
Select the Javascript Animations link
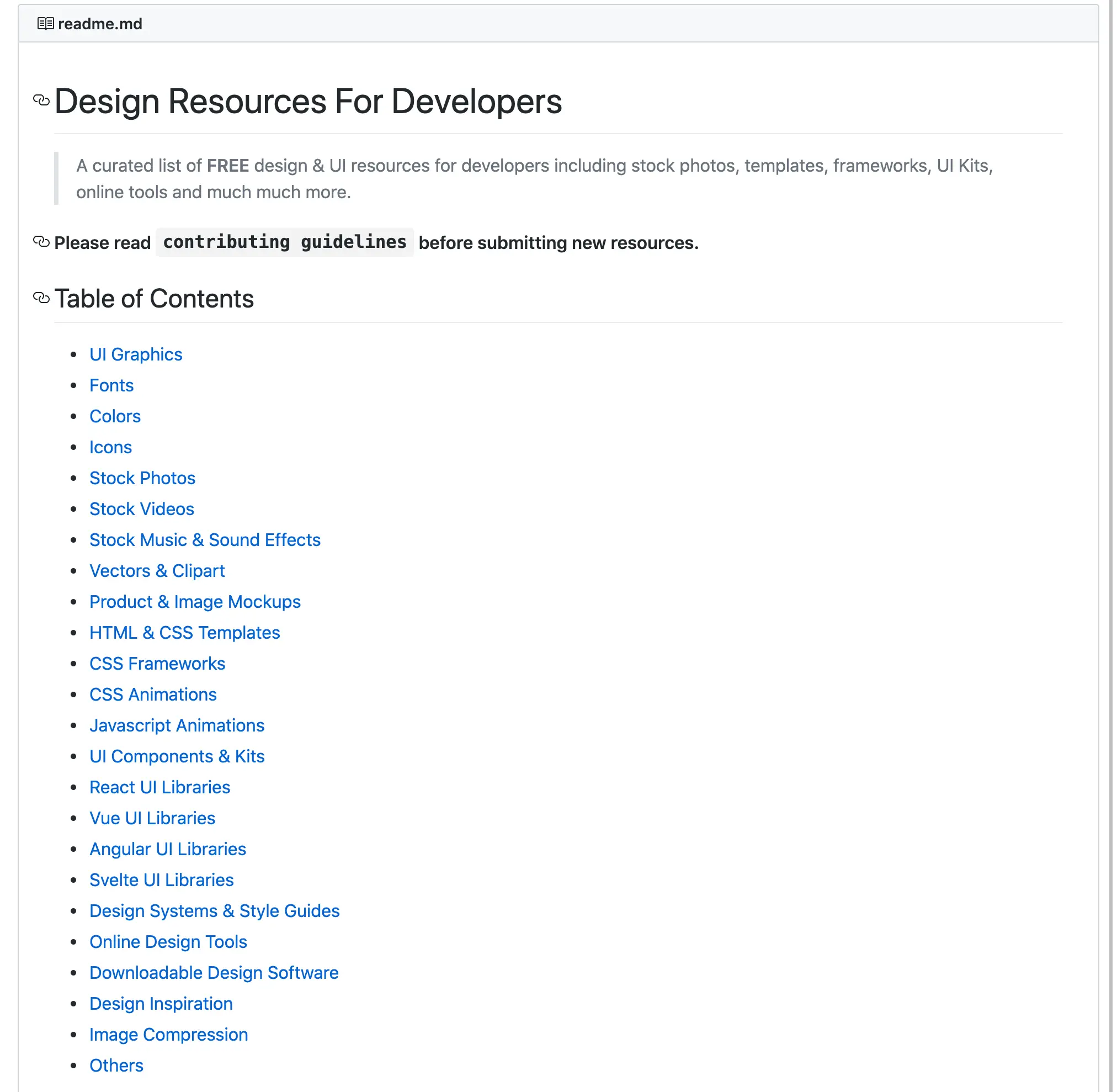[x=177, y=726]
